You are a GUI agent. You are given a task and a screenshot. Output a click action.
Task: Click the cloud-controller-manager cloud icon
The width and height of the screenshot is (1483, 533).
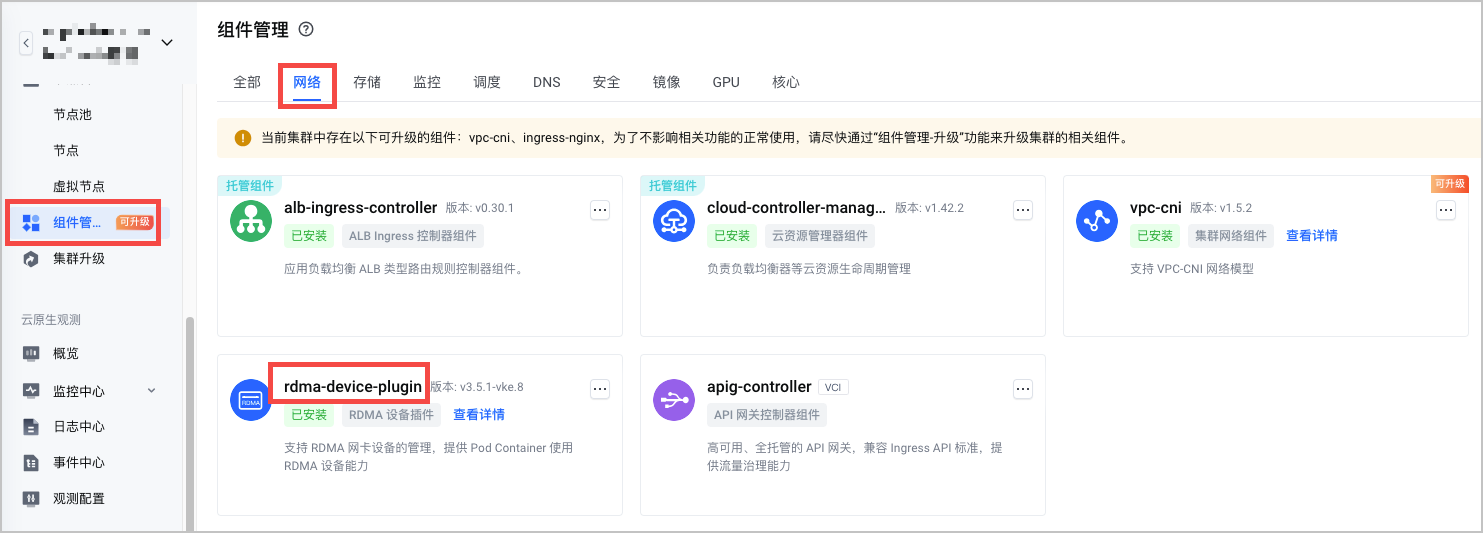(x=673, y=221)
